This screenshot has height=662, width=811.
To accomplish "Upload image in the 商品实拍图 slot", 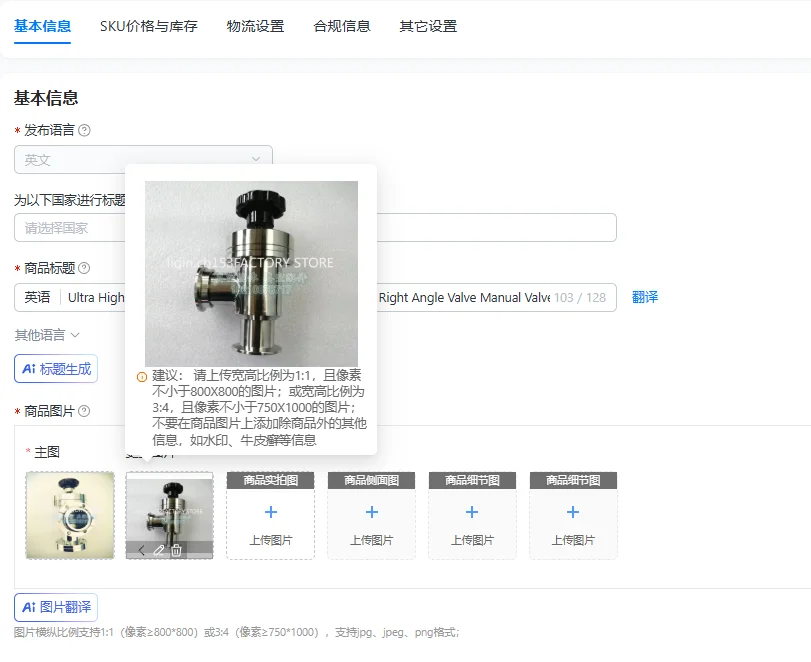I will (x=271, y=515).
